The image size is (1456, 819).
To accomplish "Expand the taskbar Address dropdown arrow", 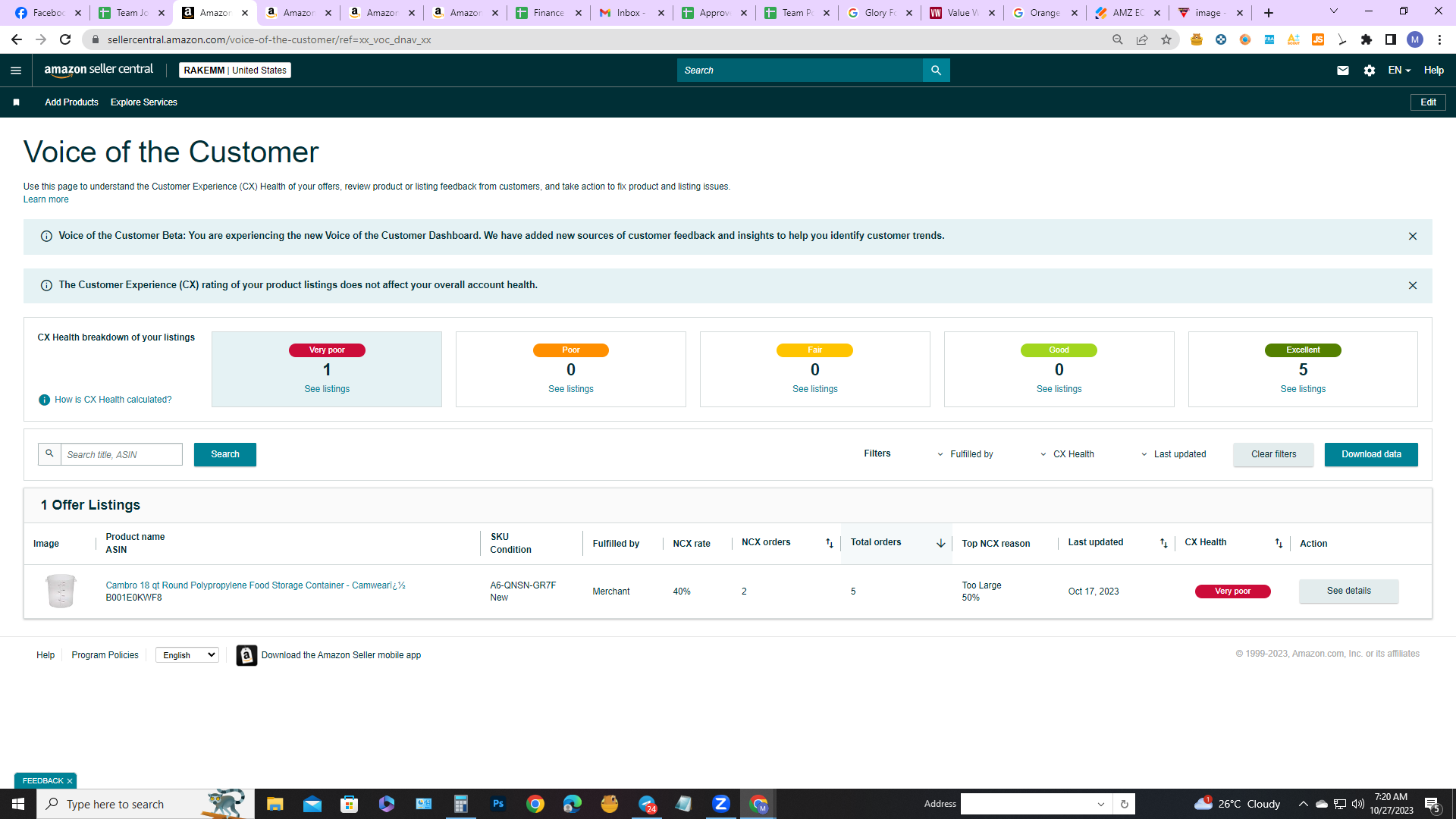I will point(1101,804).
